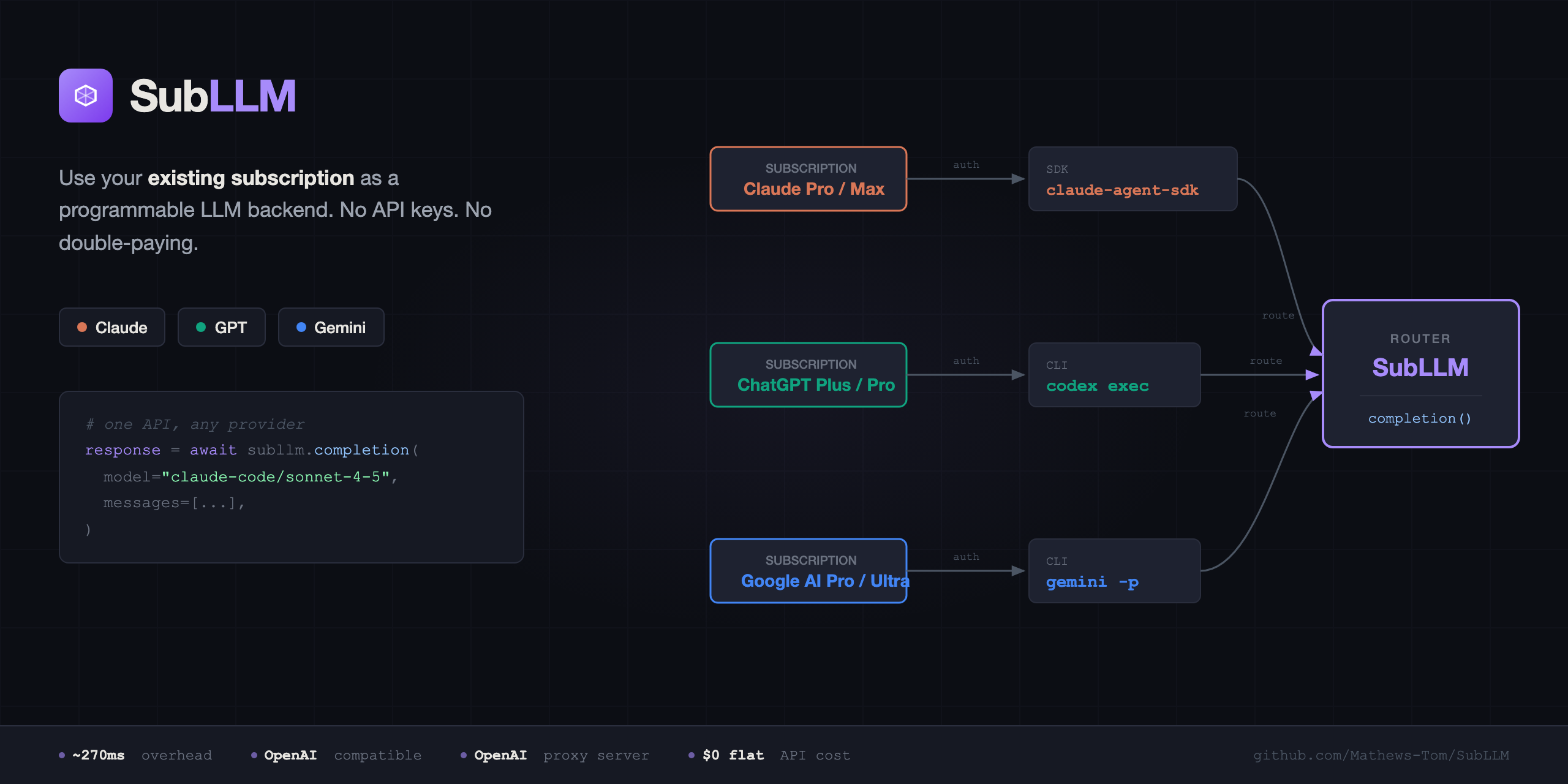Screen dimensions: 1568x784
Task: Click the OpenAI compatible footer entry
Action: coord(336,755)
